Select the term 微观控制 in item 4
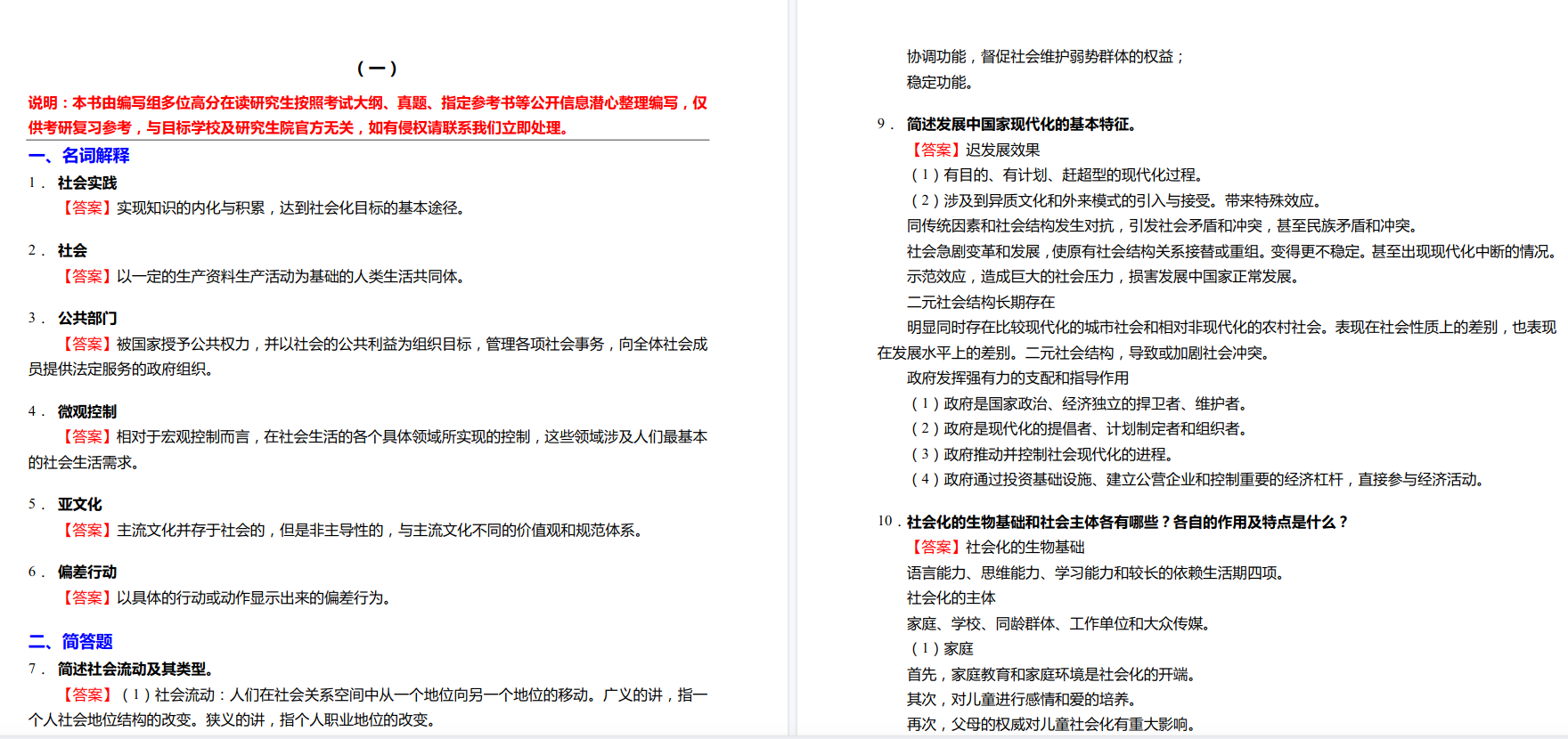The height and width of the screenshot is (739, 1568). pyautogui.click(x=87, y=411)
